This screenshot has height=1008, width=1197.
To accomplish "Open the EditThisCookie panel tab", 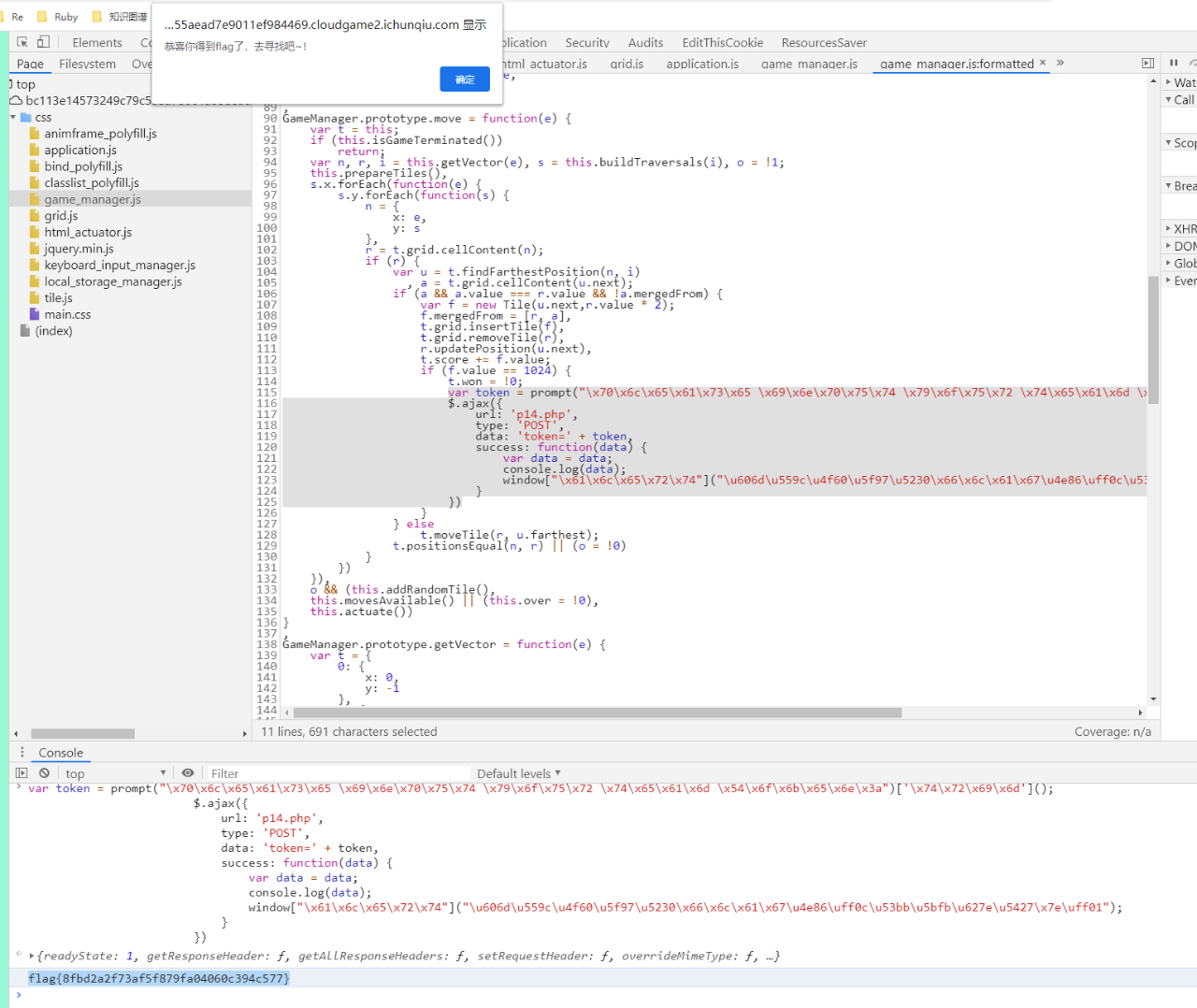I will (x=723, y=42).
